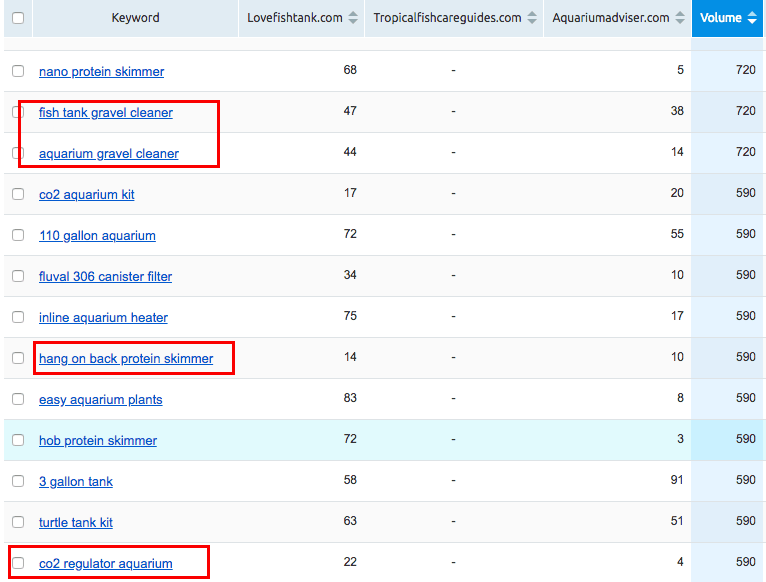Check the box for nano protein skimmer
The height and width of the screenshot is (582, 766).
pyautogui.click(x=18, y=71)
